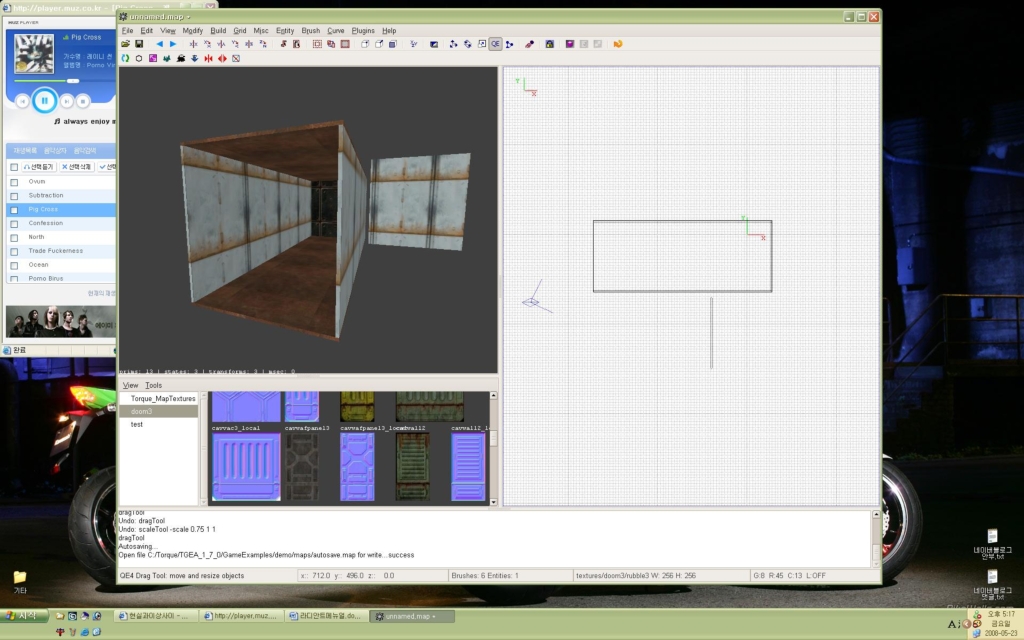Viewport: 1024px width, 640px height.
Task: Skip to previous track in Muz player
Action: [x=22, y=101]
